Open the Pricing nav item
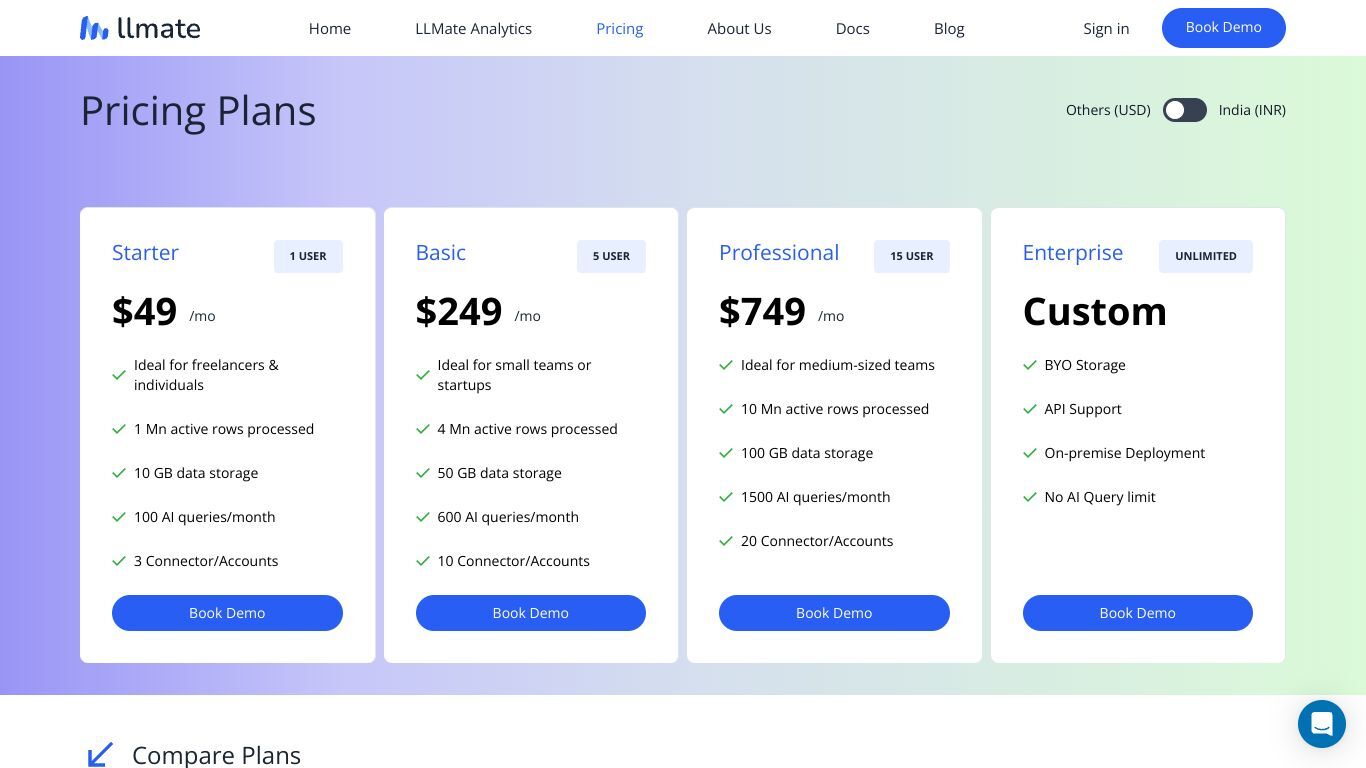This screenshot has width=1366, height=768. [x=620, y=28]
